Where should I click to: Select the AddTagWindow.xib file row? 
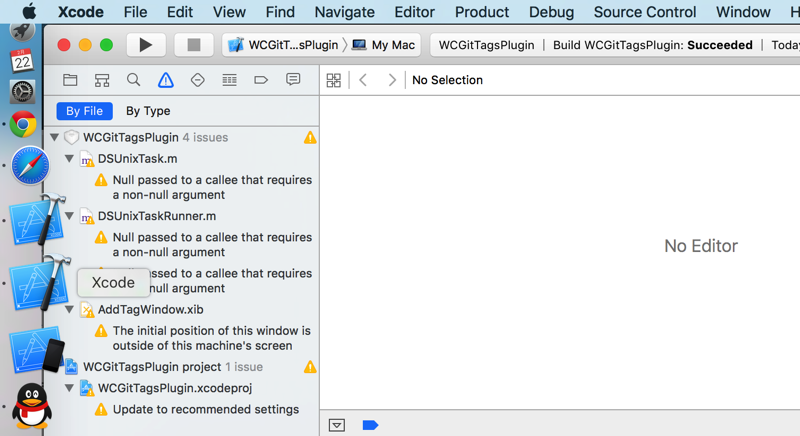(x=181, y=310)
